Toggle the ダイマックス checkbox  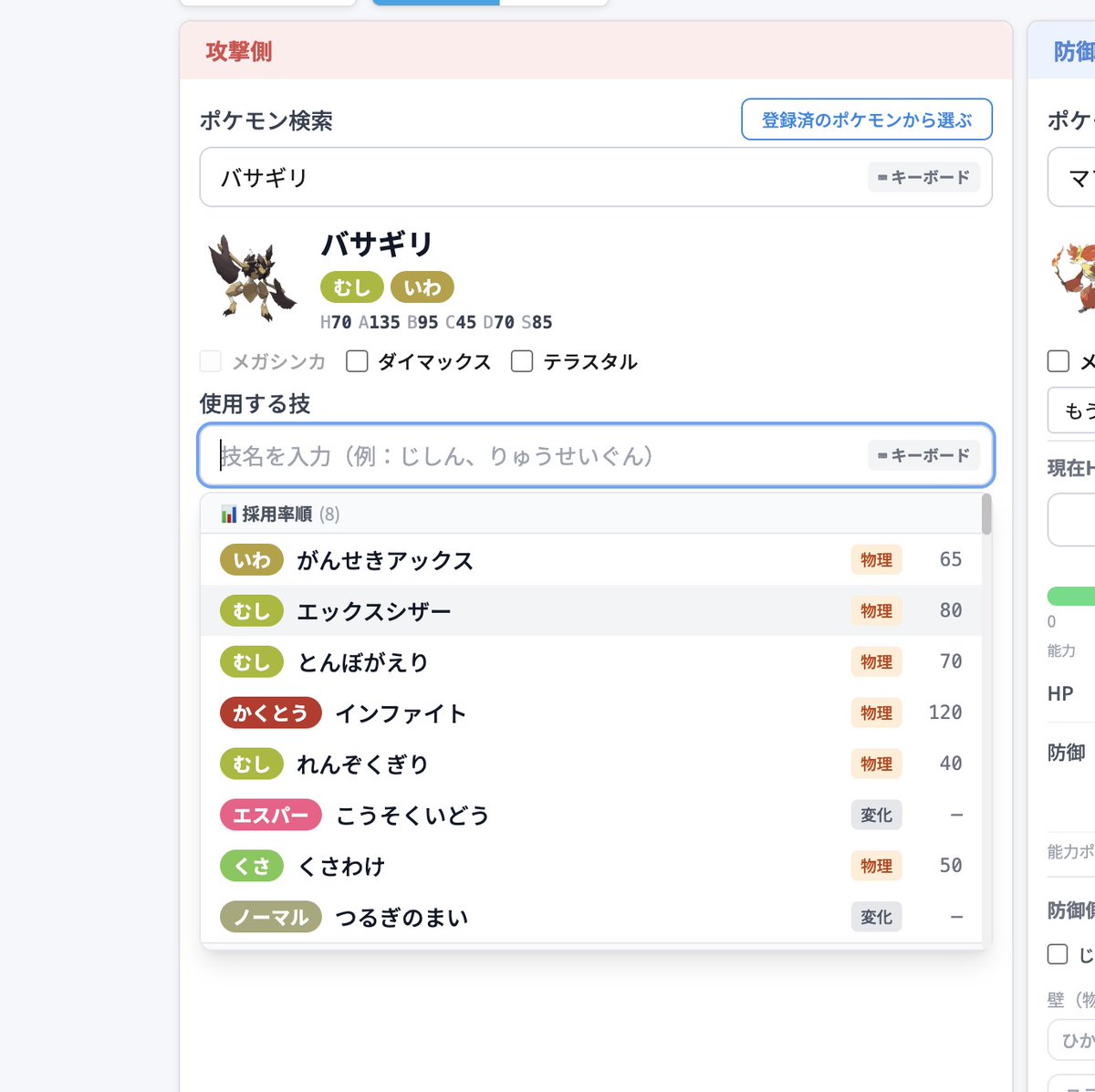coord(357,361)
